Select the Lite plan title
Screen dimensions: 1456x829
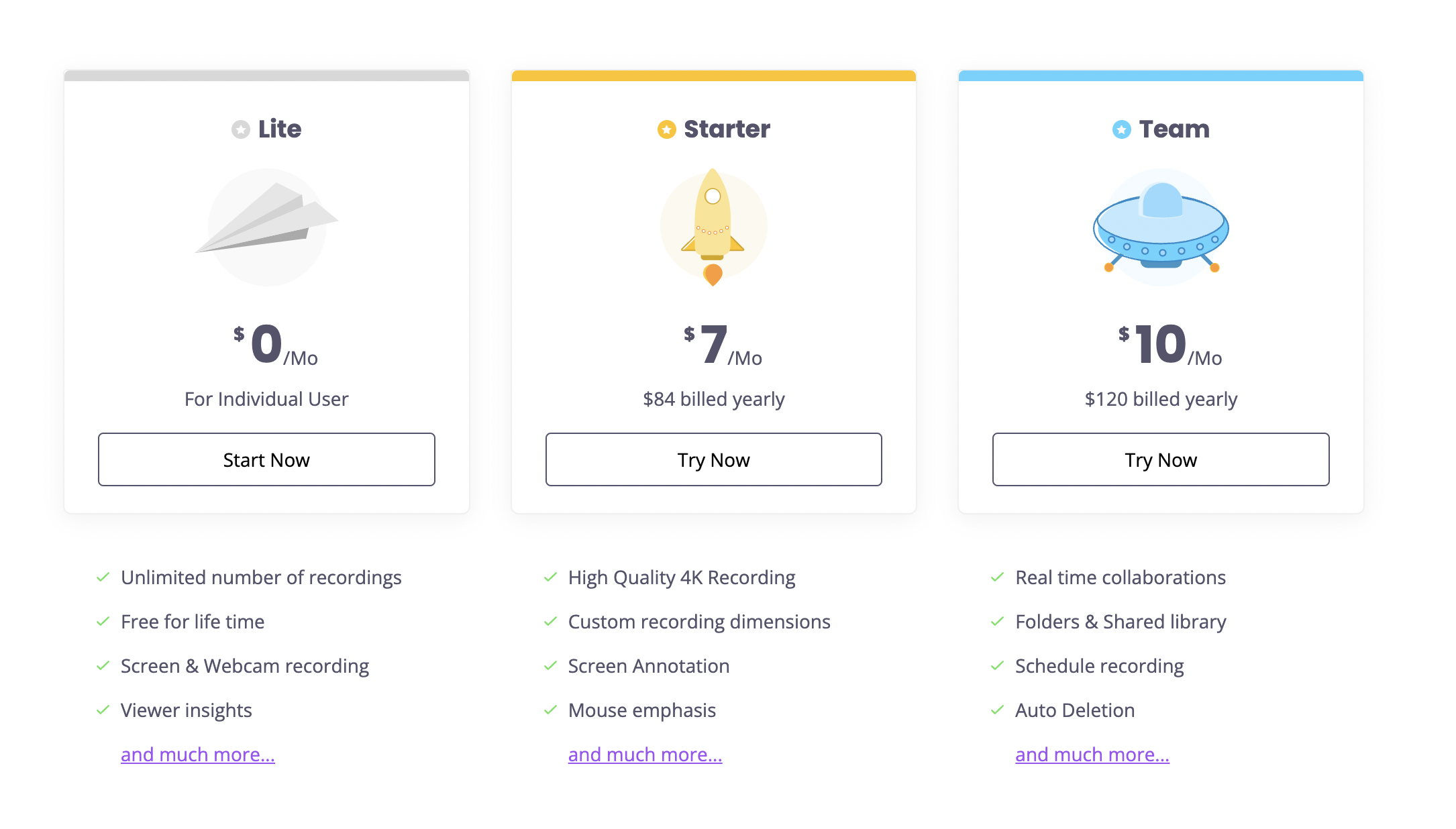click(x=280, y=129)
